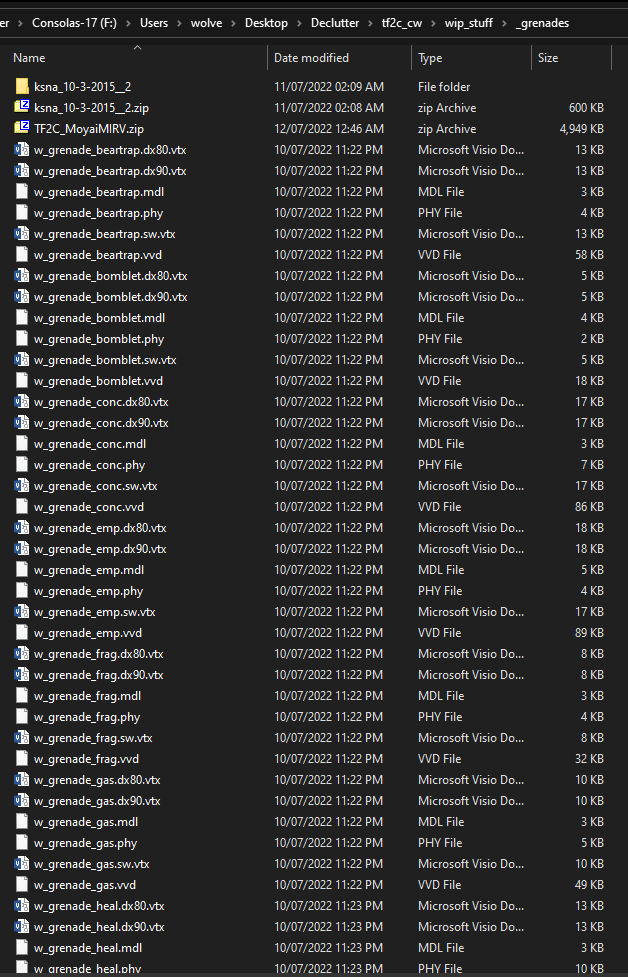The image size is (628, 977).
Task: Click the Visio icon for w_grenade_bomblet.dx90.vtx
Action: [22, 297]
